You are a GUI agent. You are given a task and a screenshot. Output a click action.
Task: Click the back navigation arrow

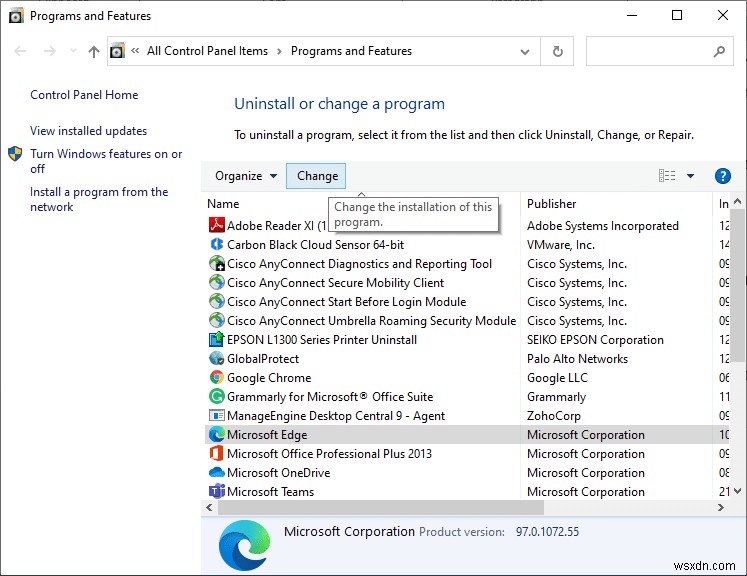tap(20, 51)
